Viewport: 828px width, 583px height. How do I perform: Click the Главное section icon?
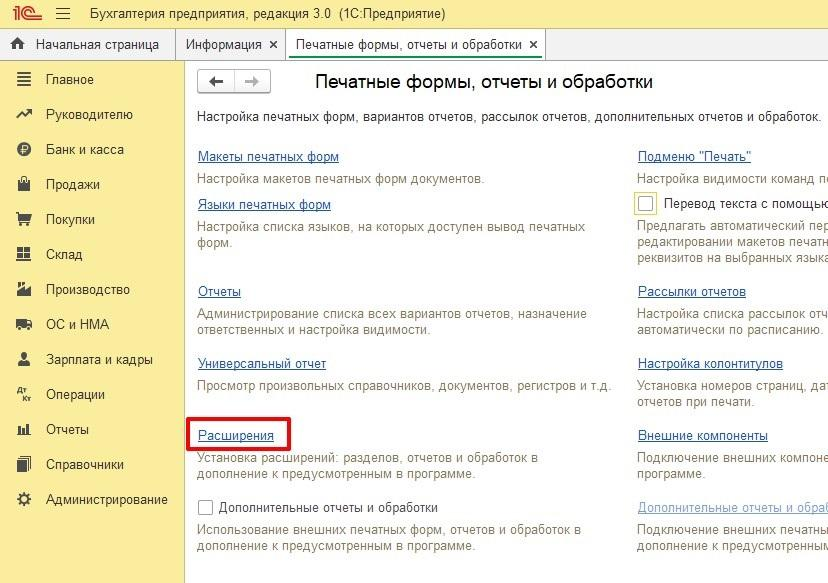(x=24, y=79)
